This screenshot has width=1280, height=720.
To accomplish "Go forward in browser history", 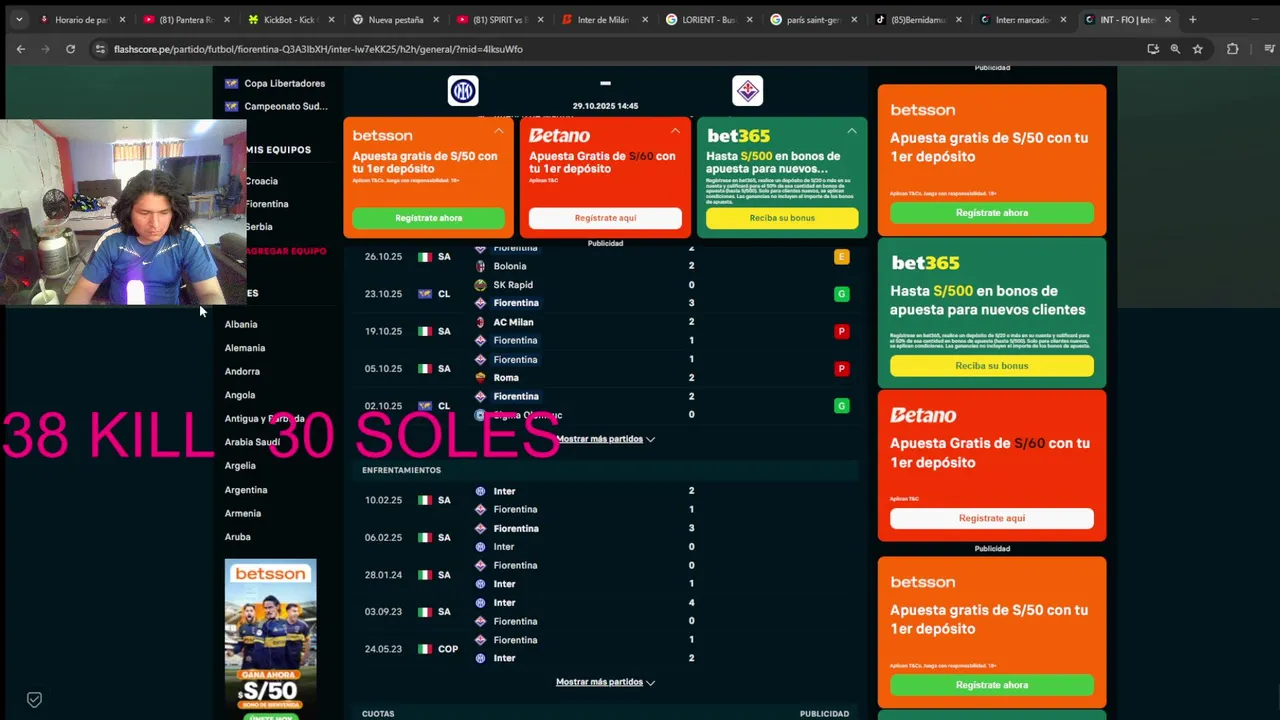I will (45, 49).
